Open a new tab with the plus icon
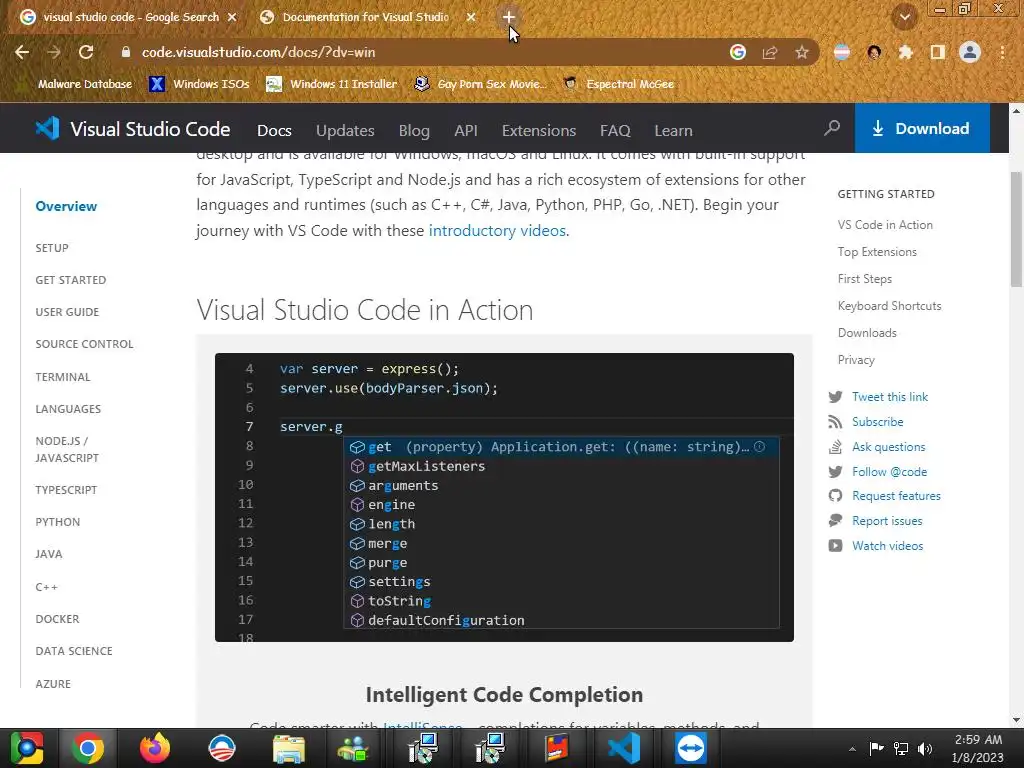1024x768 pixels. click(508, 17)
